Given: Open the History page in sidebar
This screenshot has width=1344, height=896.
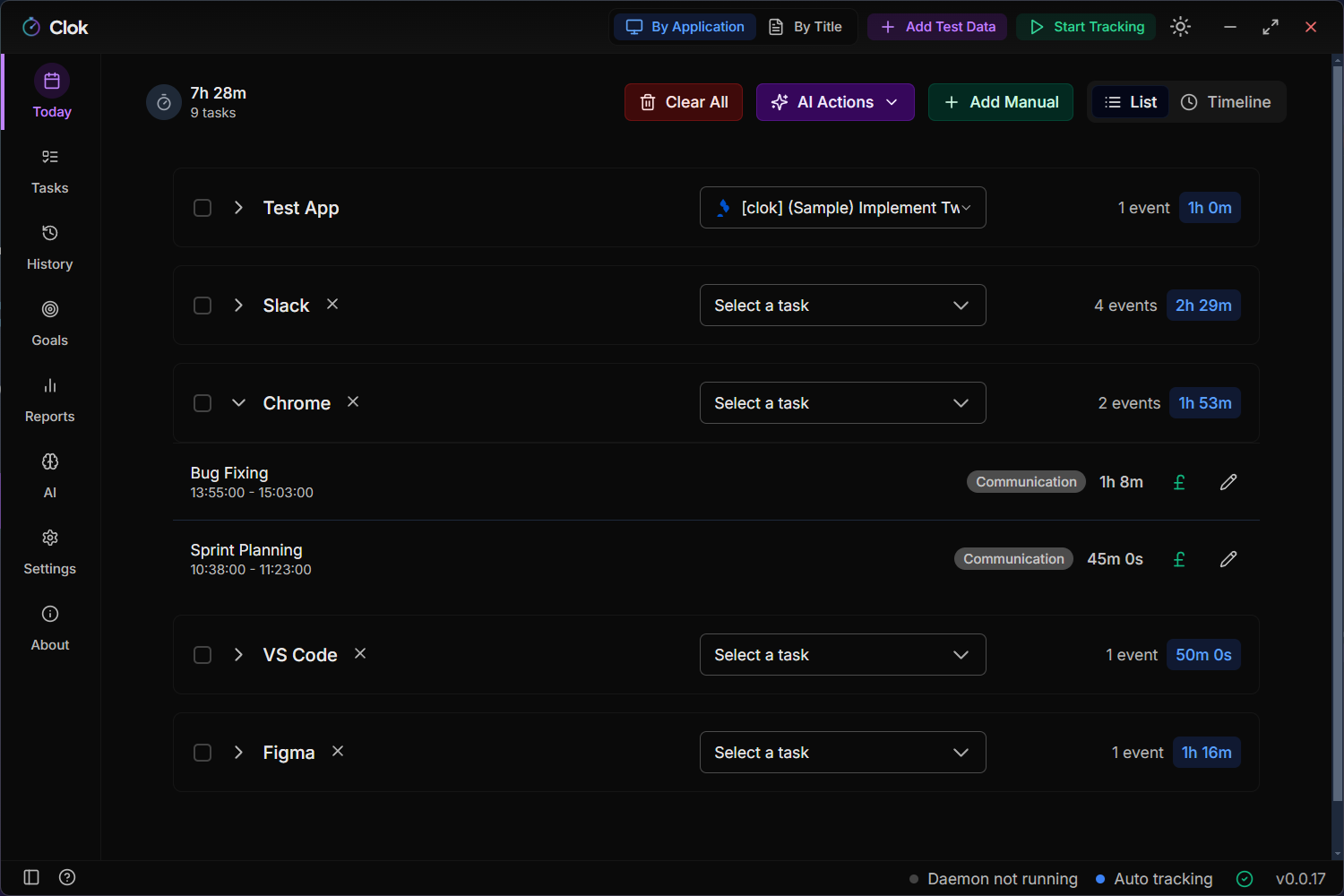Looking at the screenshot, I should (x=50, y=247).
